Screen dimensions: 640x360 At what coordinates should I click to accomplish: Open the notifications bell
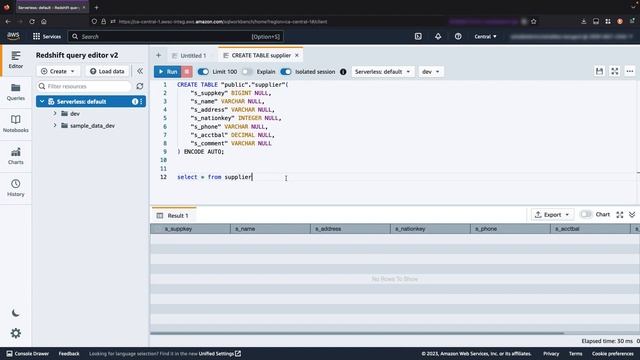point(438,36)
